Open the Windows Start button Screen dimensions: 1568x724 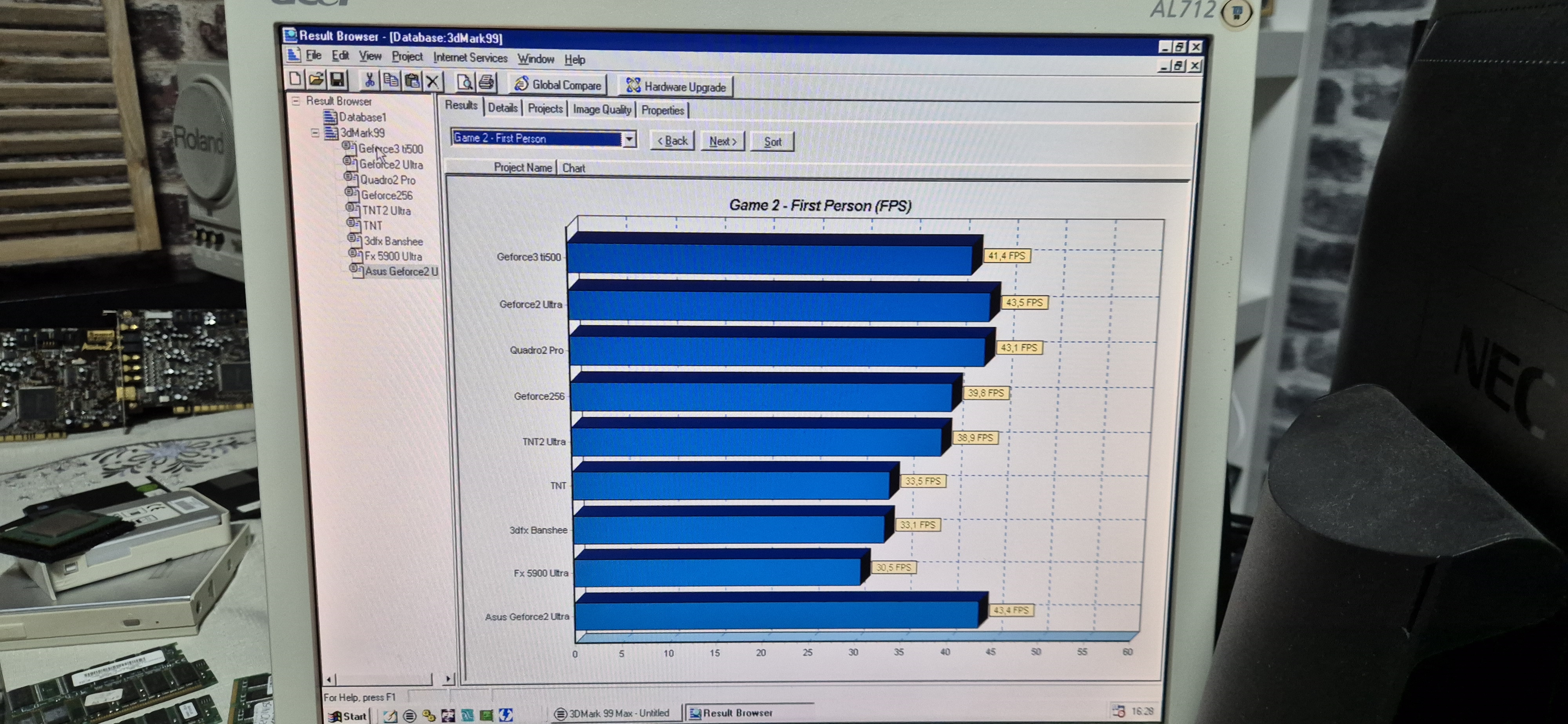point(348,716)
